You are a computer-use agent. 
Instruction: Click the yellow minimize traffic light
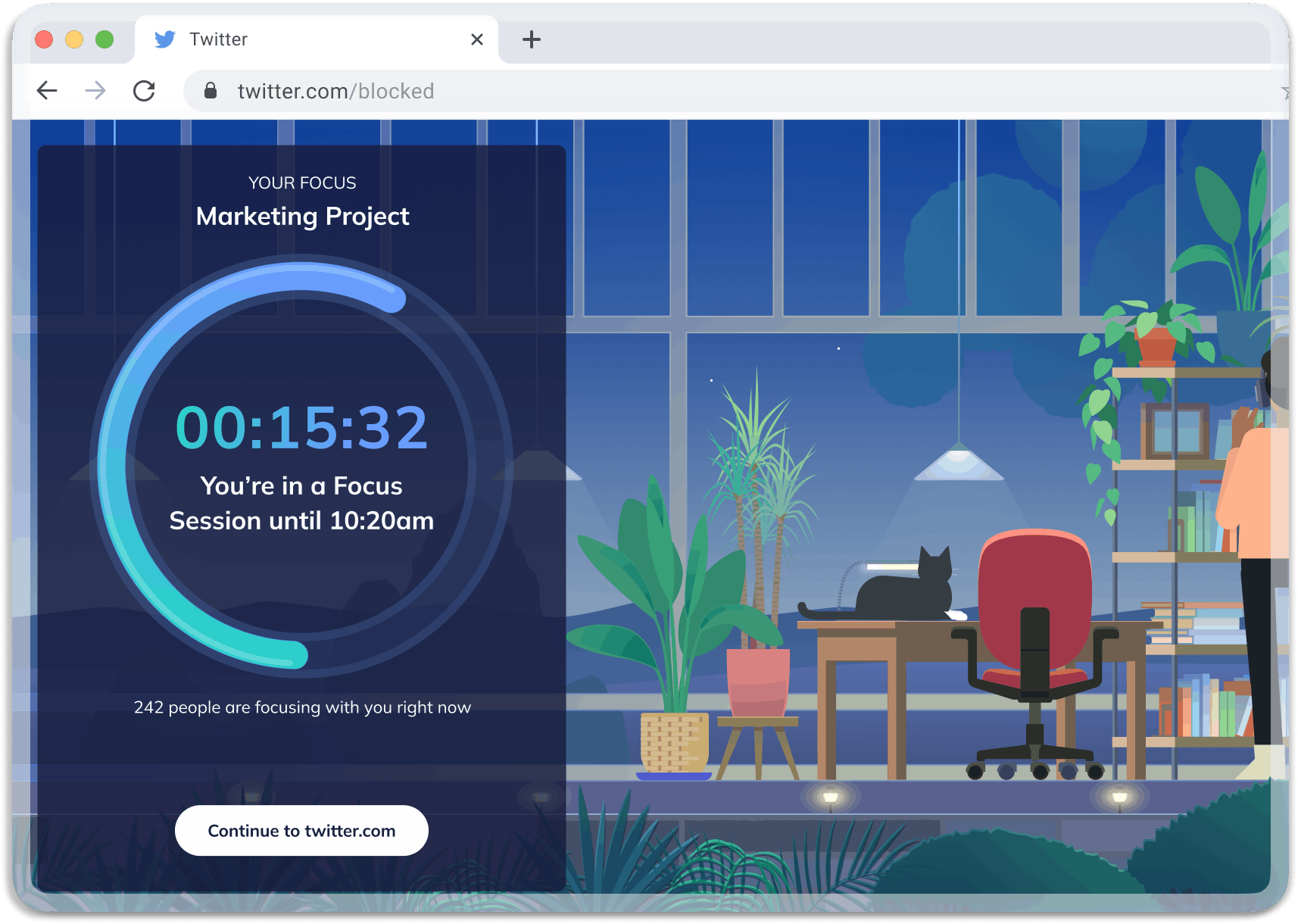(75, 39)
